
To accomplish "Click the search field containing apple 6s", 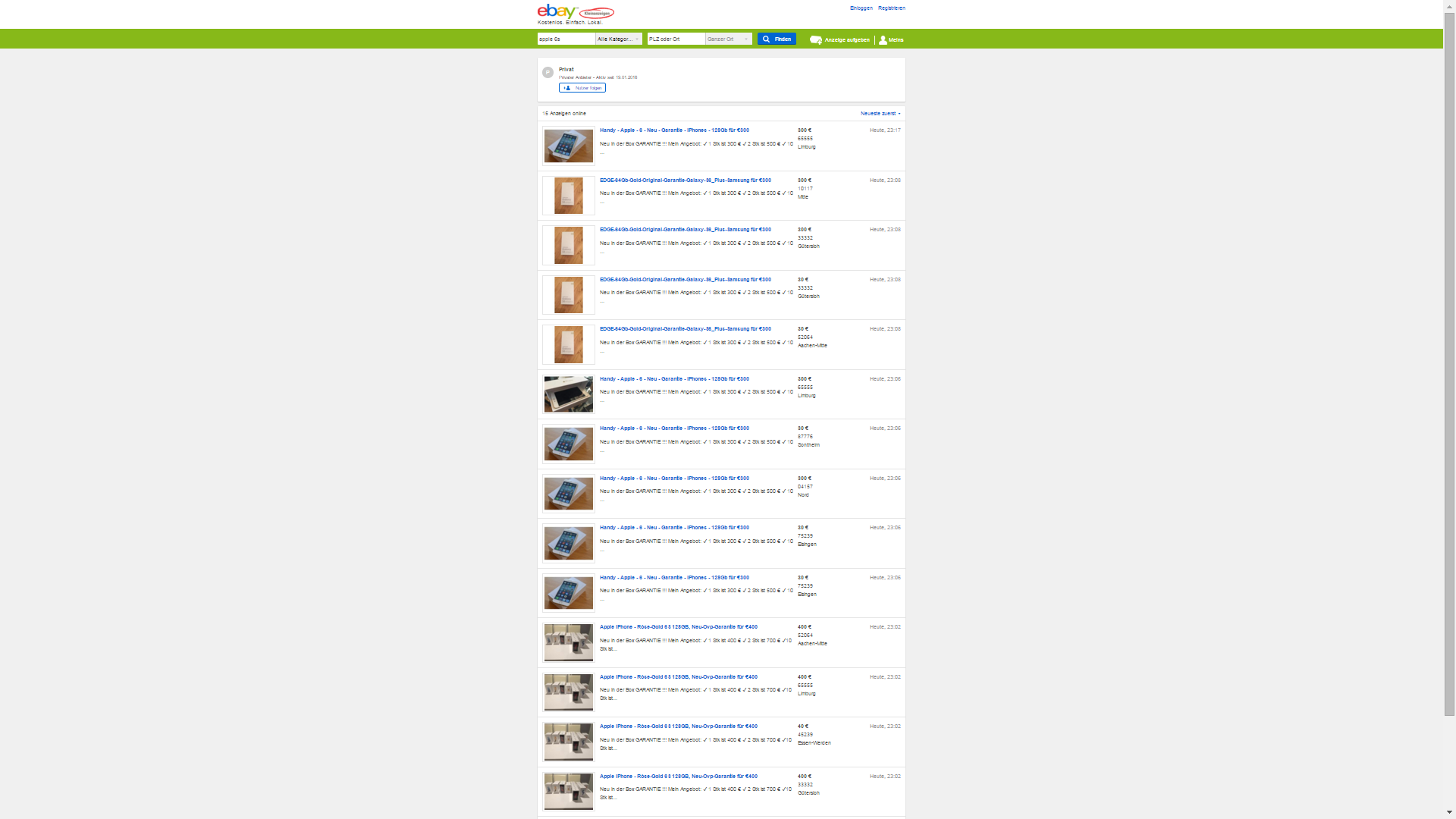I will pyautogui.click(x=566, y=39).
